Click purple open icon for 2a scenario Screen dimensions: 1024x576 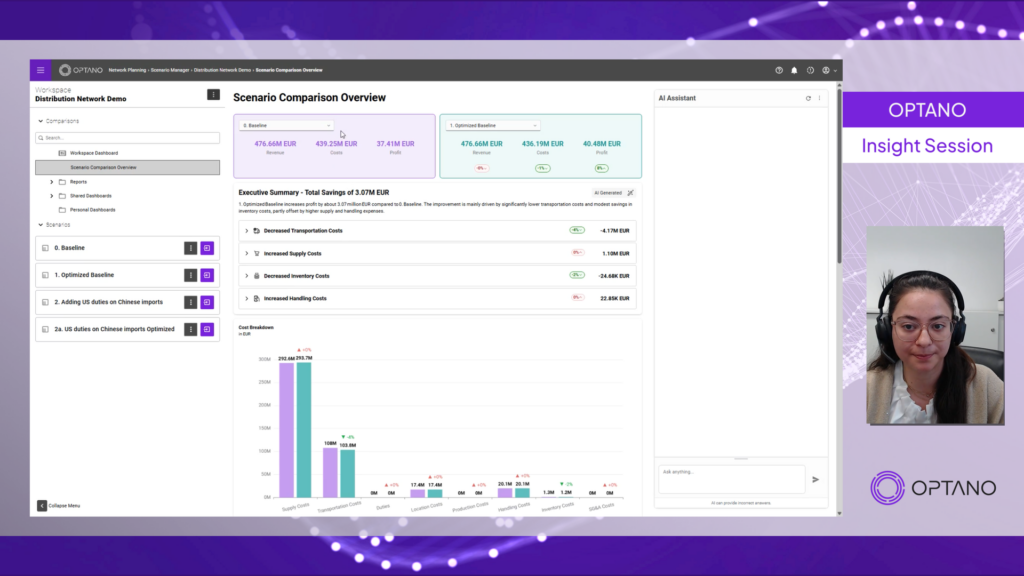(207, 329)
